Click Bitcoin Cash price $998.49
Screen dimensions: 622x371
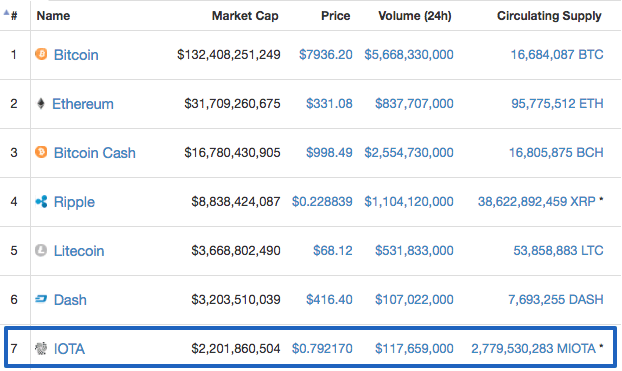tap(329, 152)
